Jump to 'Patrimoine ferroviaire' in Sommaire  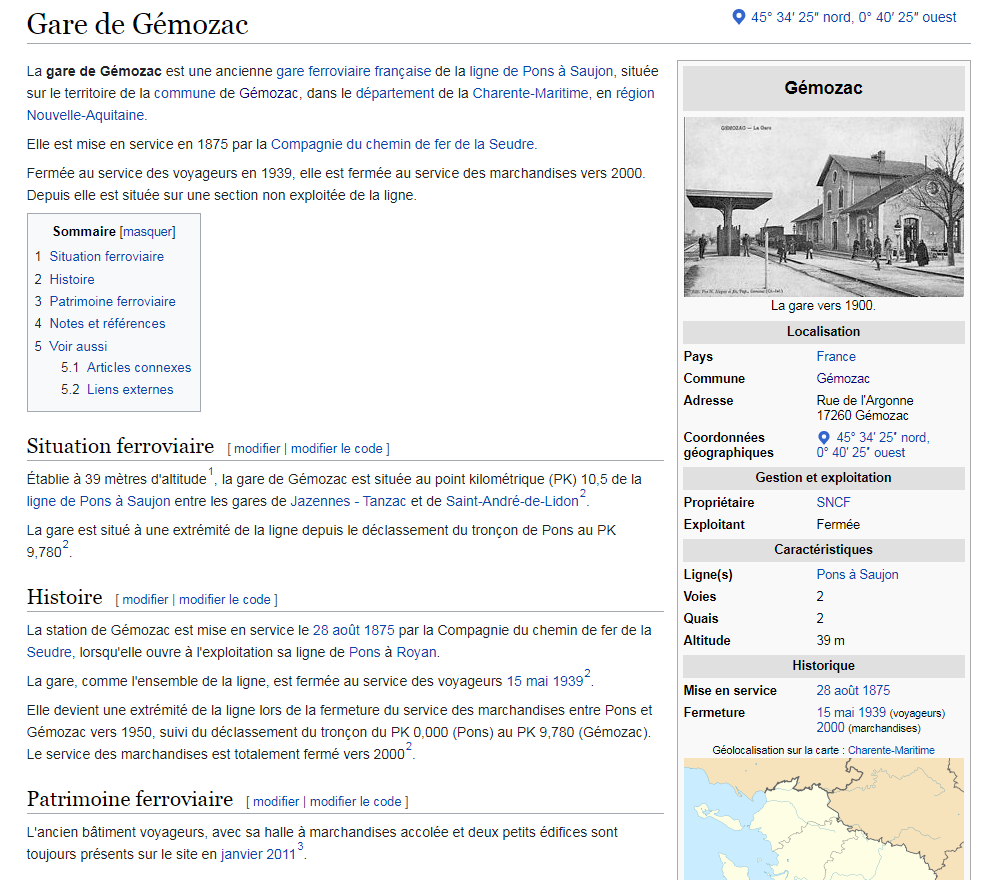tap(113, 301)
